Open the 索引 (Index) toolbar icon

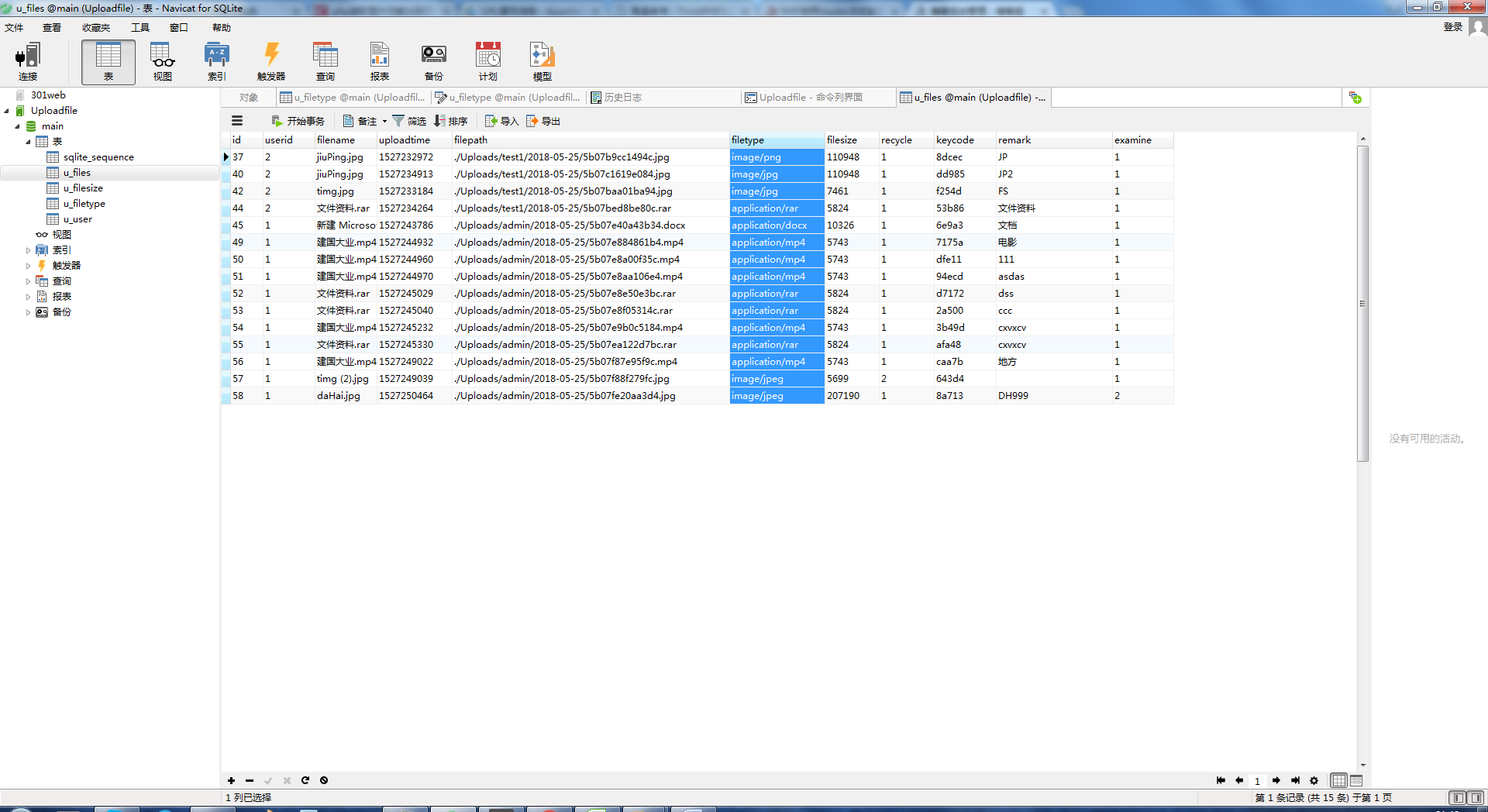217,62
